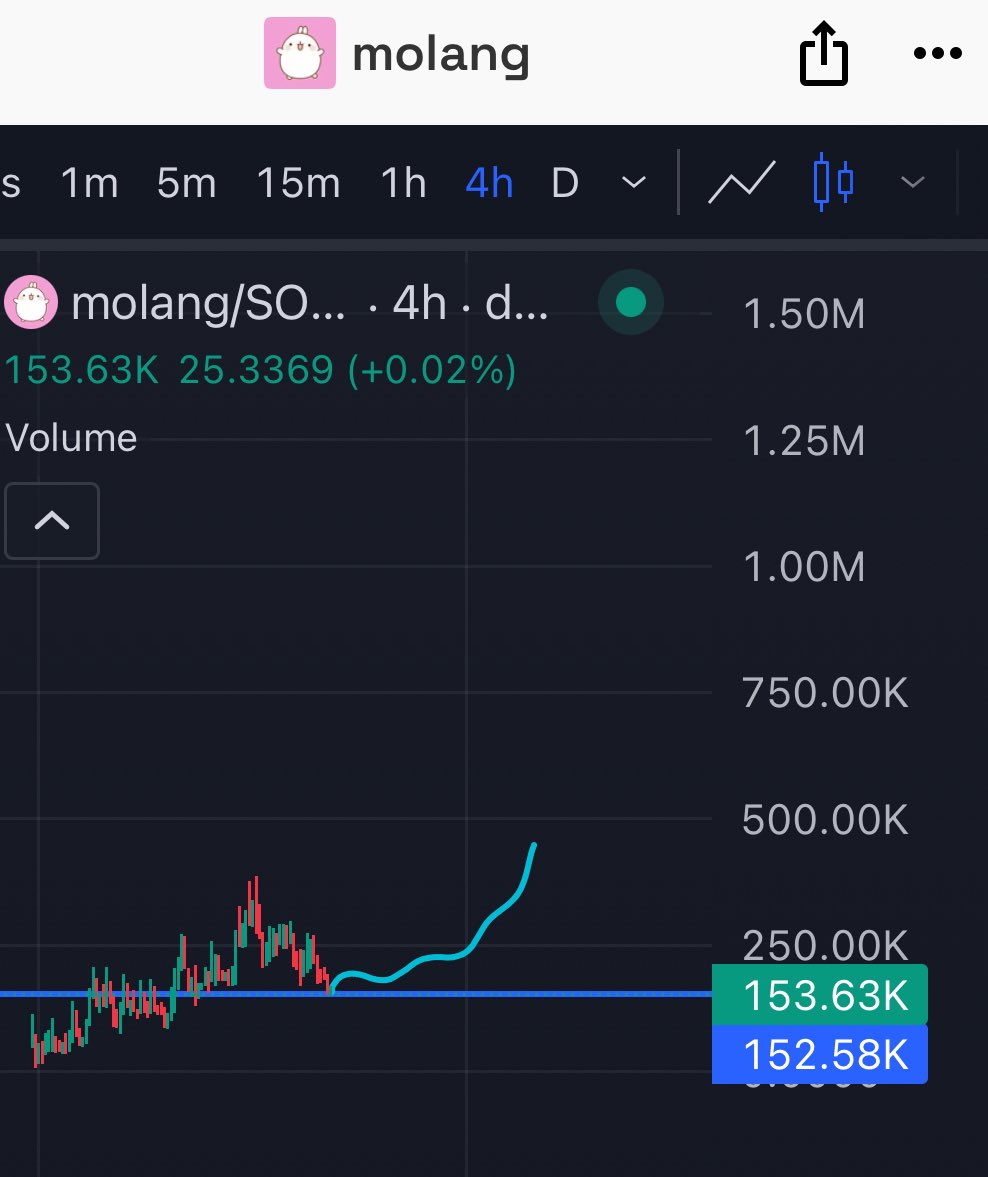Viewport: 988px width, 1177px height.
Task: Select the 4h timeframe
Action: (x=489, y=183)
